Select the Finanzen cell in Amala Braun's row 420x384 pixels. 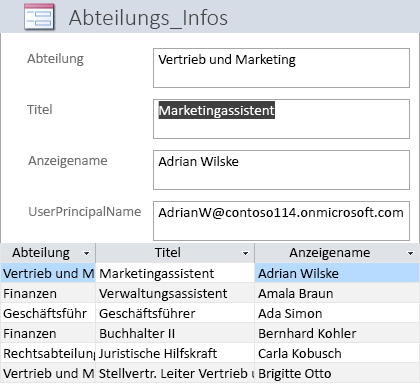pos(48,293)
